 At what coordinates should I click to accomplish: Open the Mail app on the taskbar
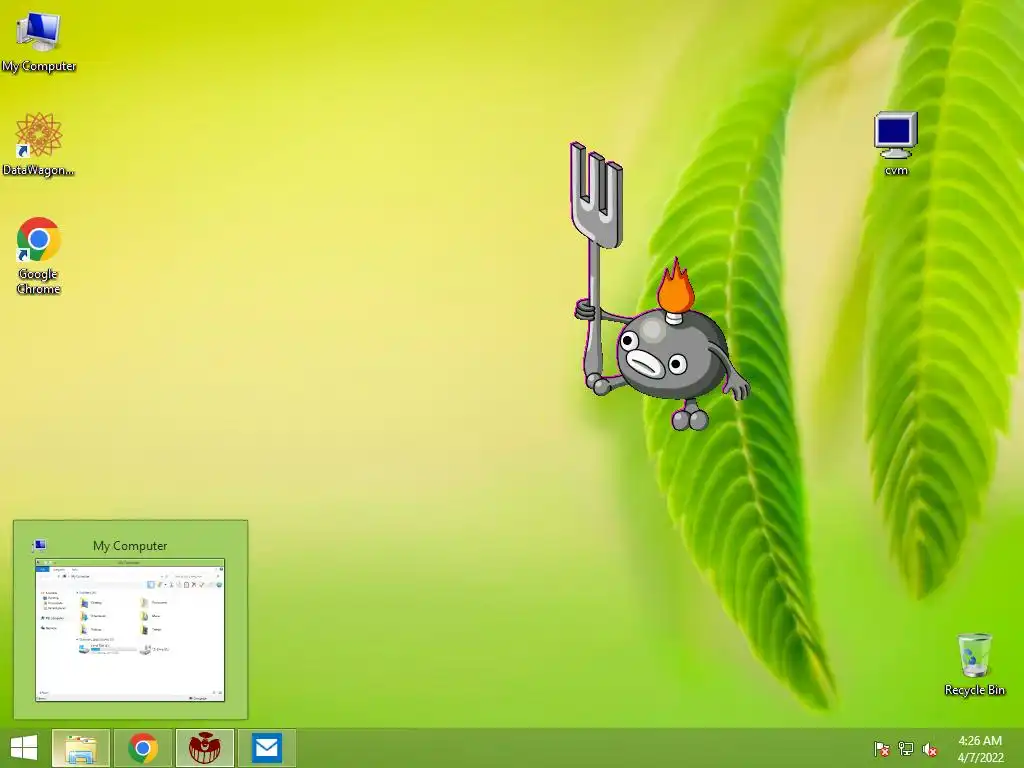point(266,748)
